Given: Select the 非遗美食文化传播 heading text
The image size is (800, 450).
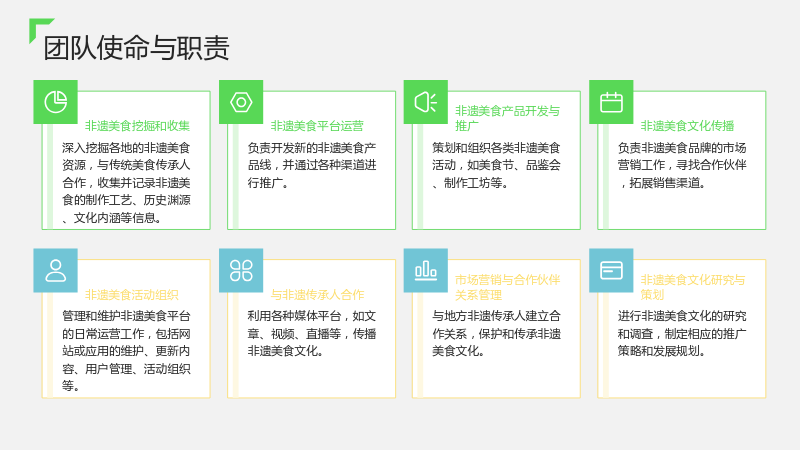Looking at the screenshot, I should click(687, 126).
